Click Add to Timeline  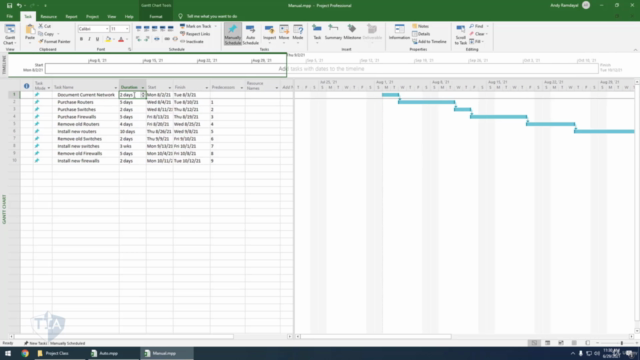[429, 42]
